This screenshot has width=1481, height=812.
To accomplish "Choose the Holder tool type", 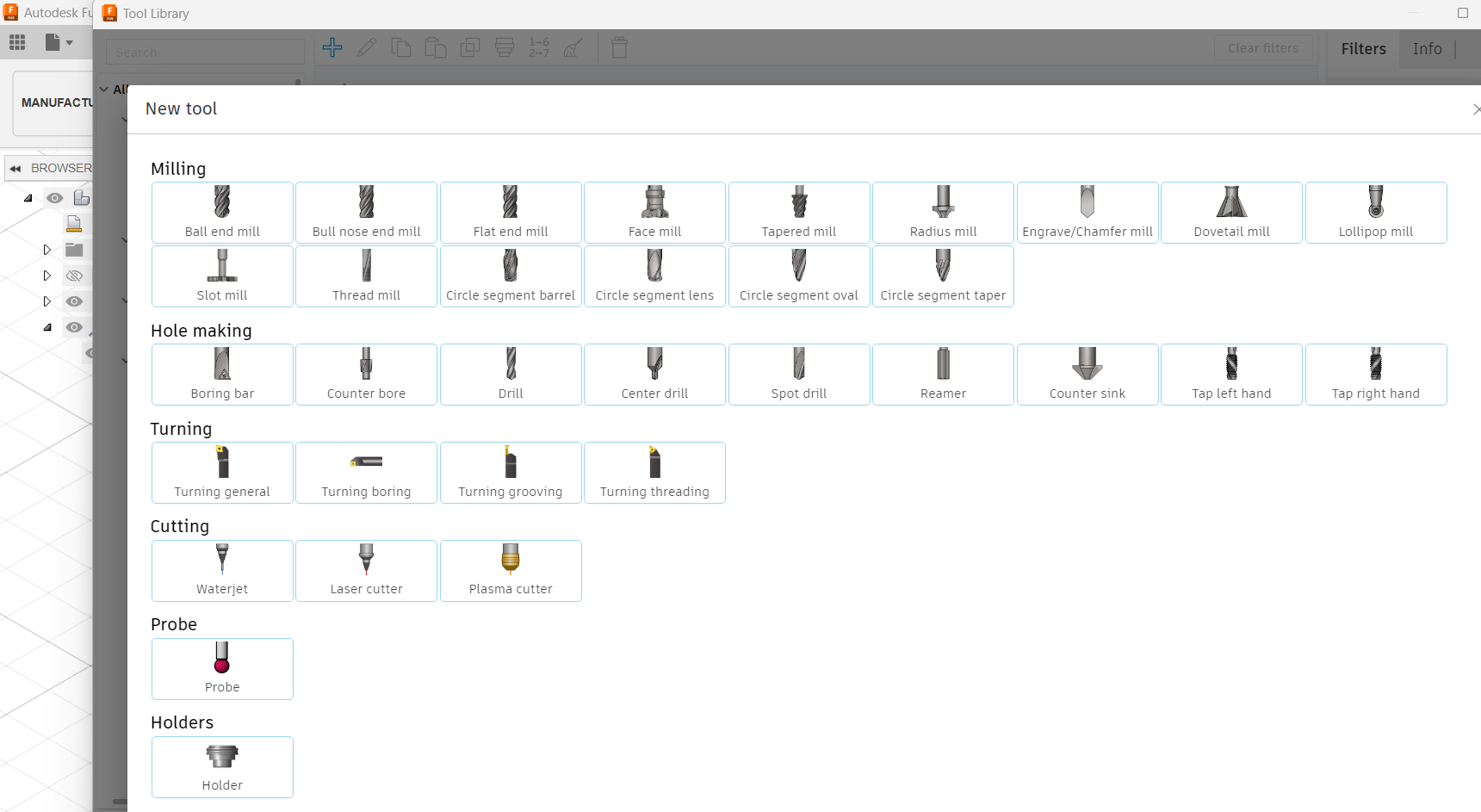I will 222,767.
